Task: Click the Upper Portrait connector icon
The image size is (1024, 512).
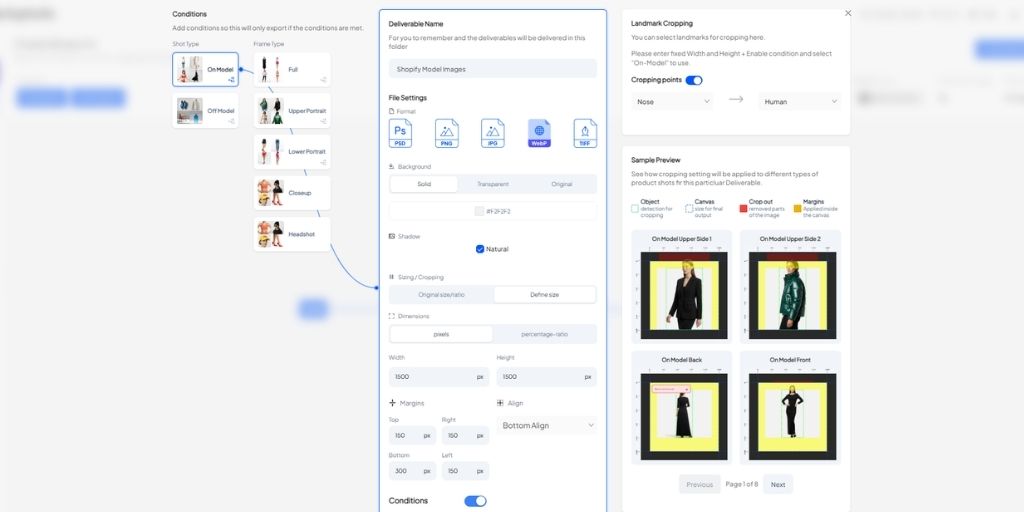Action: point(323,121)
